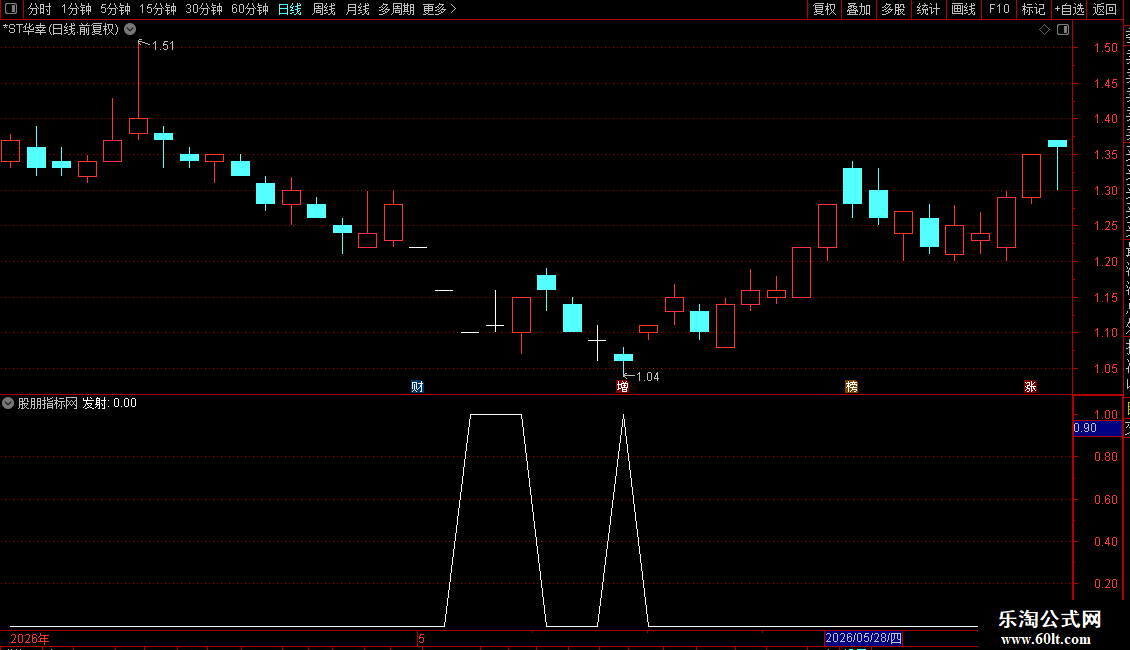Select the 15分钟 period
This screenshot has width=1130, height=650.
click(158, 9)
